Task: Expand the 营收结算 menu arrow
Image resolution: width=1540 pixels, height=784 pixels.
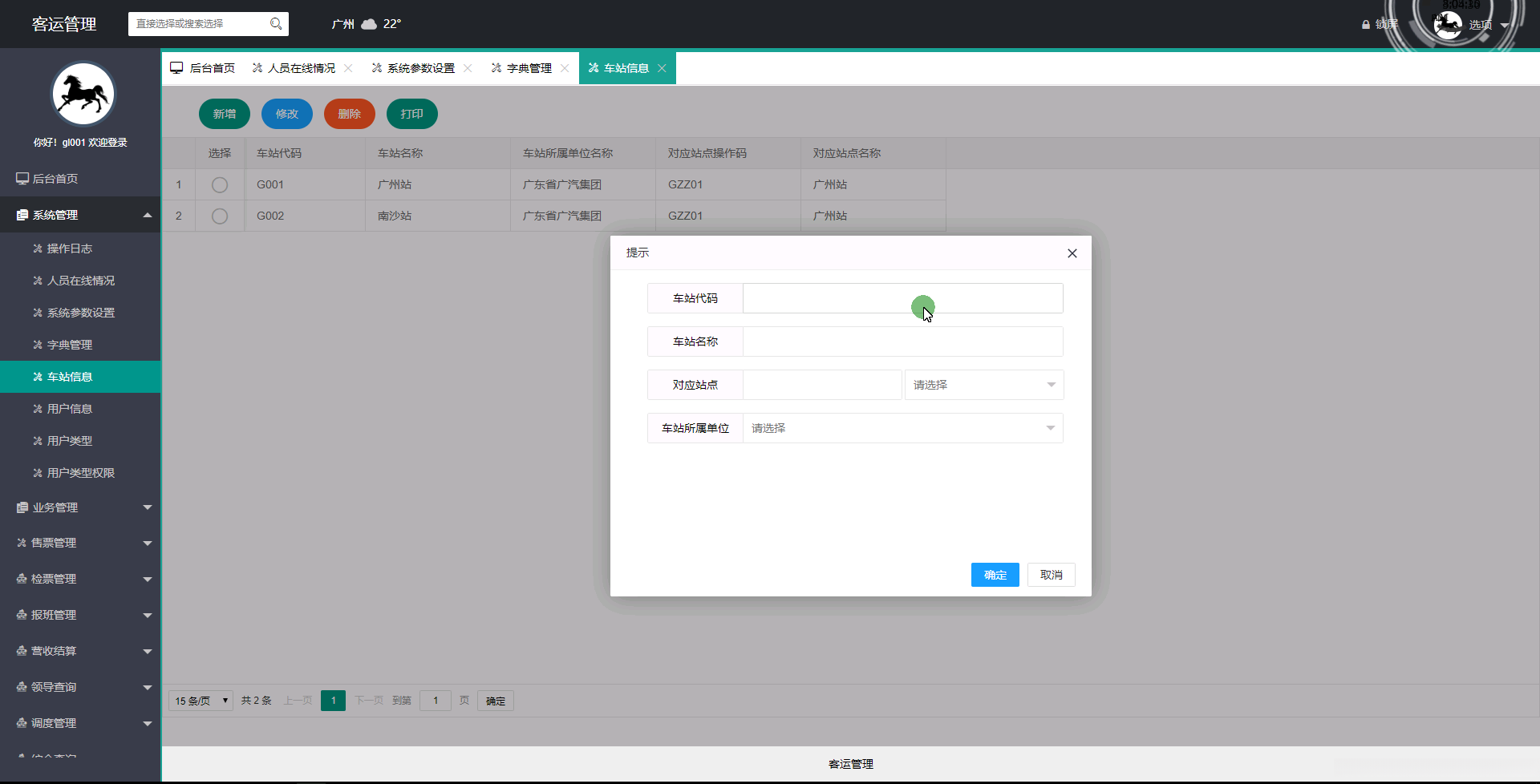Action: 148,652
